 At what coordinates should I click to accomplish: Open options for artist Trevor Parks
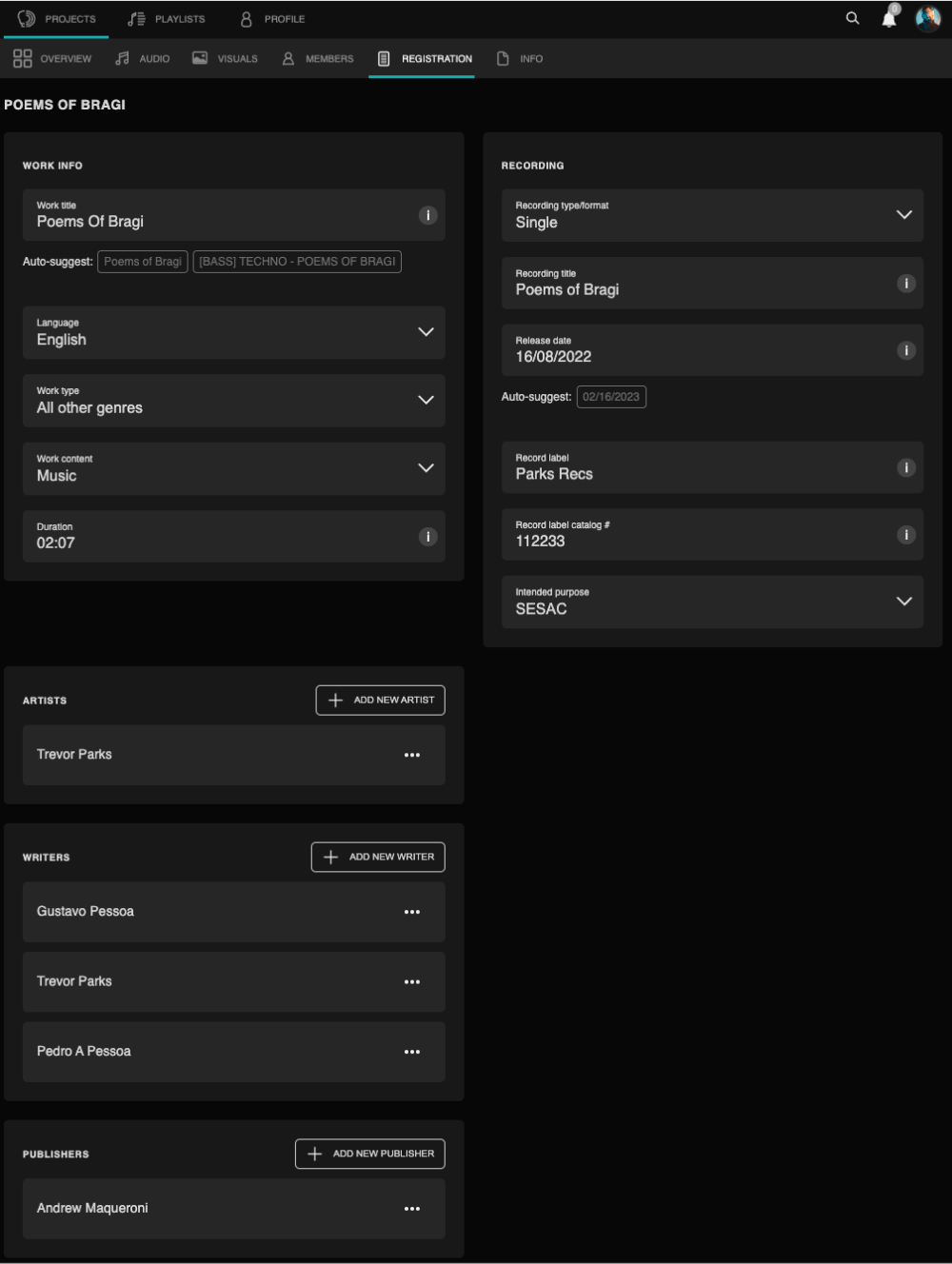click(x=412, y=755)
